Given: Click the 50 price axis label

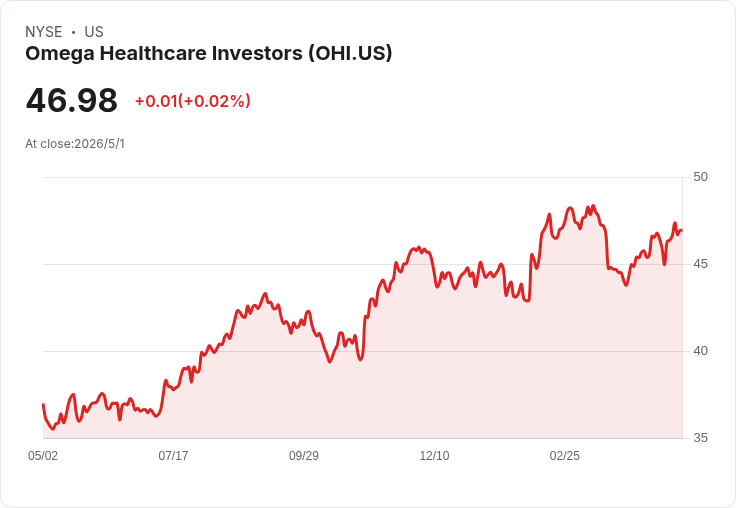Looking at the screenshot, I should pyautogui.click(x=700, y=177).
